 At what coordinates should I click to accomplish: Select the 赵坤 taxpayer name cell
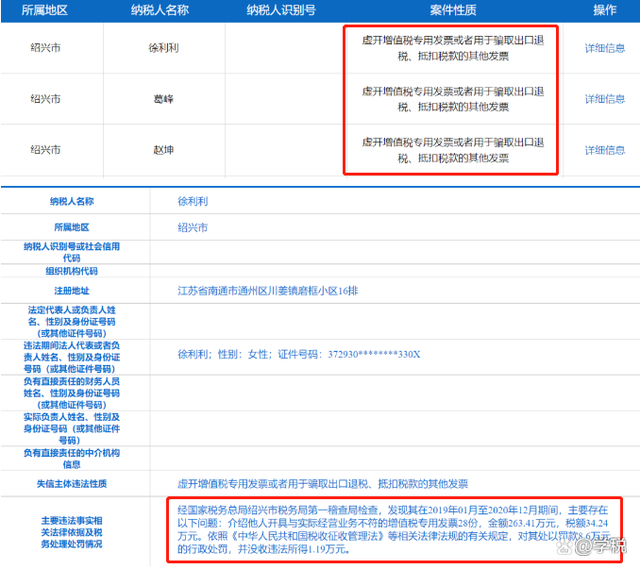160,149
